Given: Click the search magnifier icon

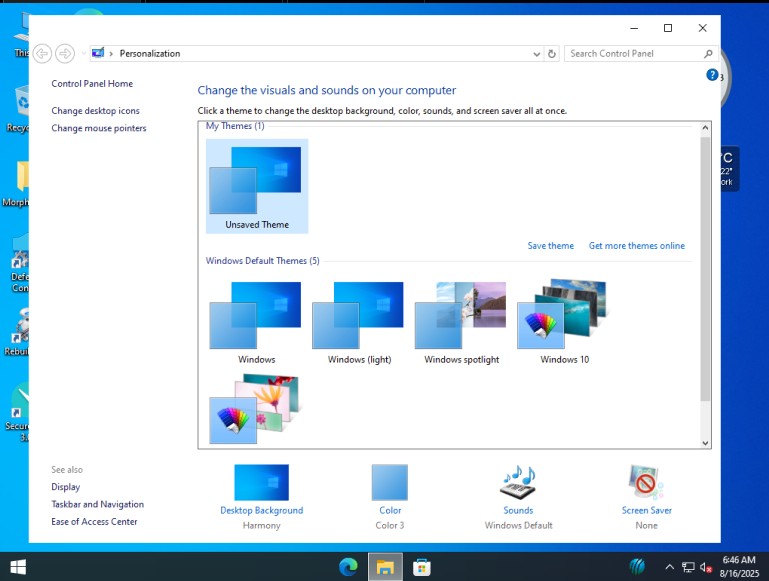Looking at the screenshot, I should 708,53.
